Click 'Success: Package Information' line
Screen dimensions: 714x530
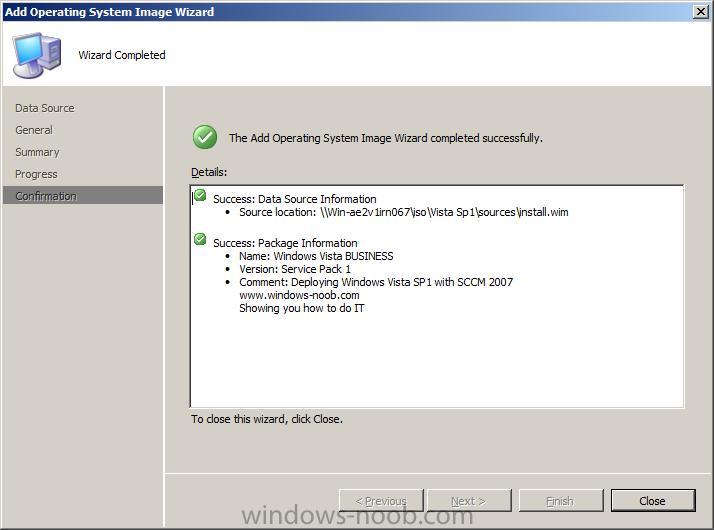tap(285, 243)
